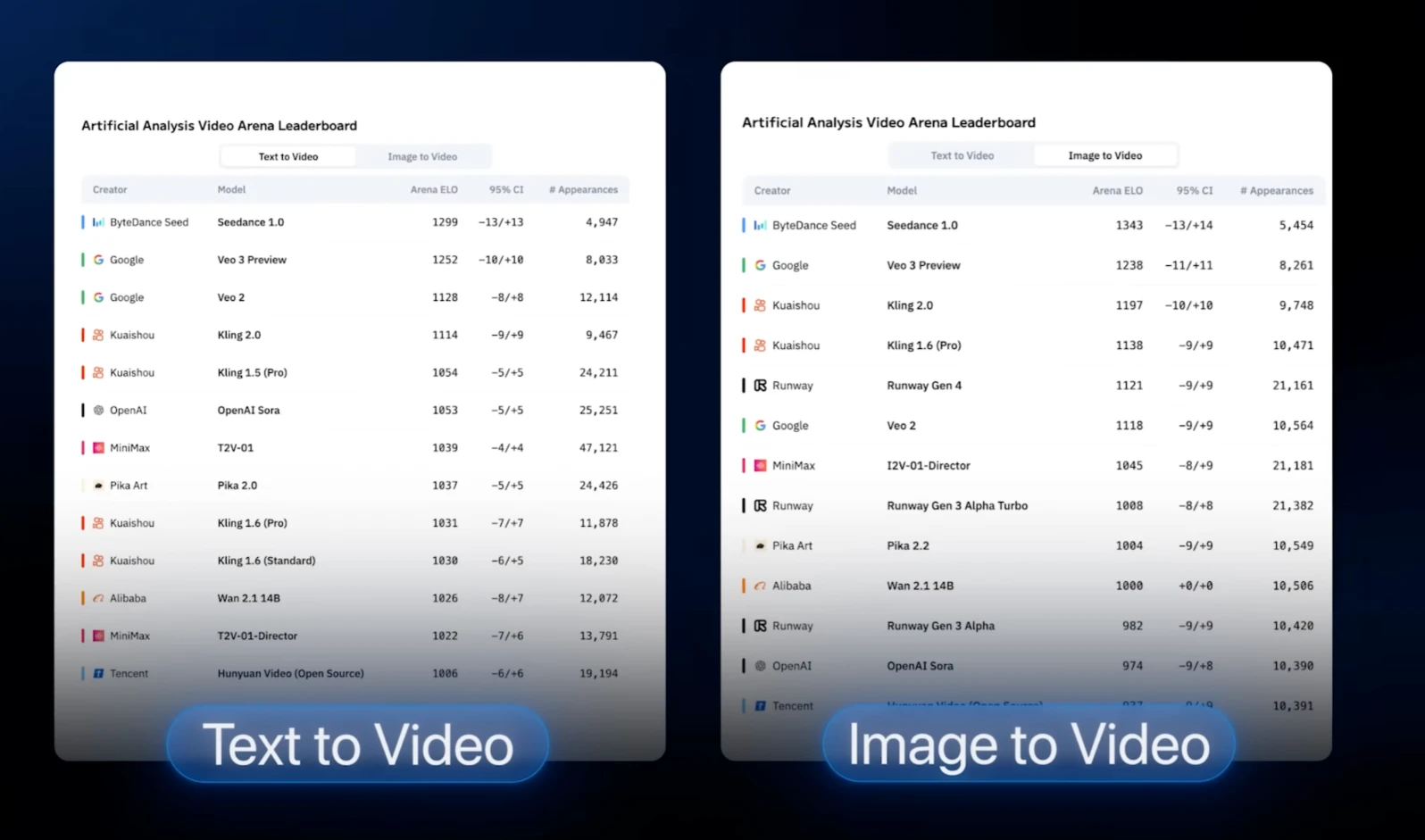Viewport: 1425px width, 840px height.
Task: Sort by Model column above ELO 1299 table
Action: click(231, 189)
